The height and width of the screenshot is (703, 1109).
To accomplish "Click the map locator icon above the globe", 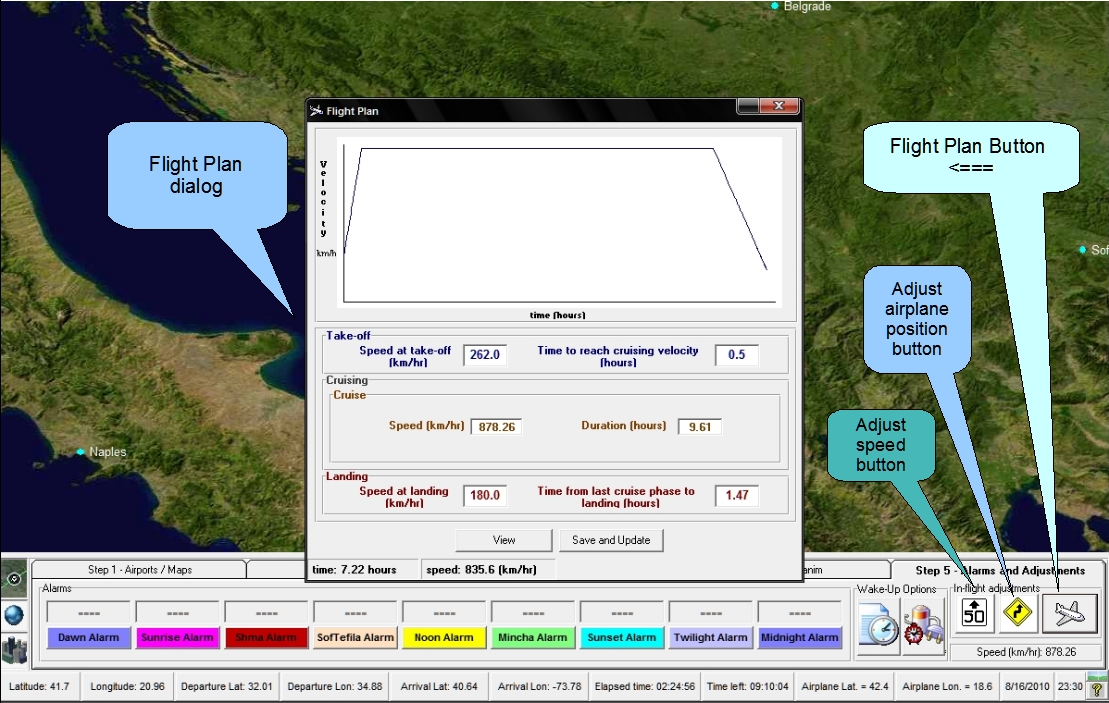I will click(x=13, y=579).
